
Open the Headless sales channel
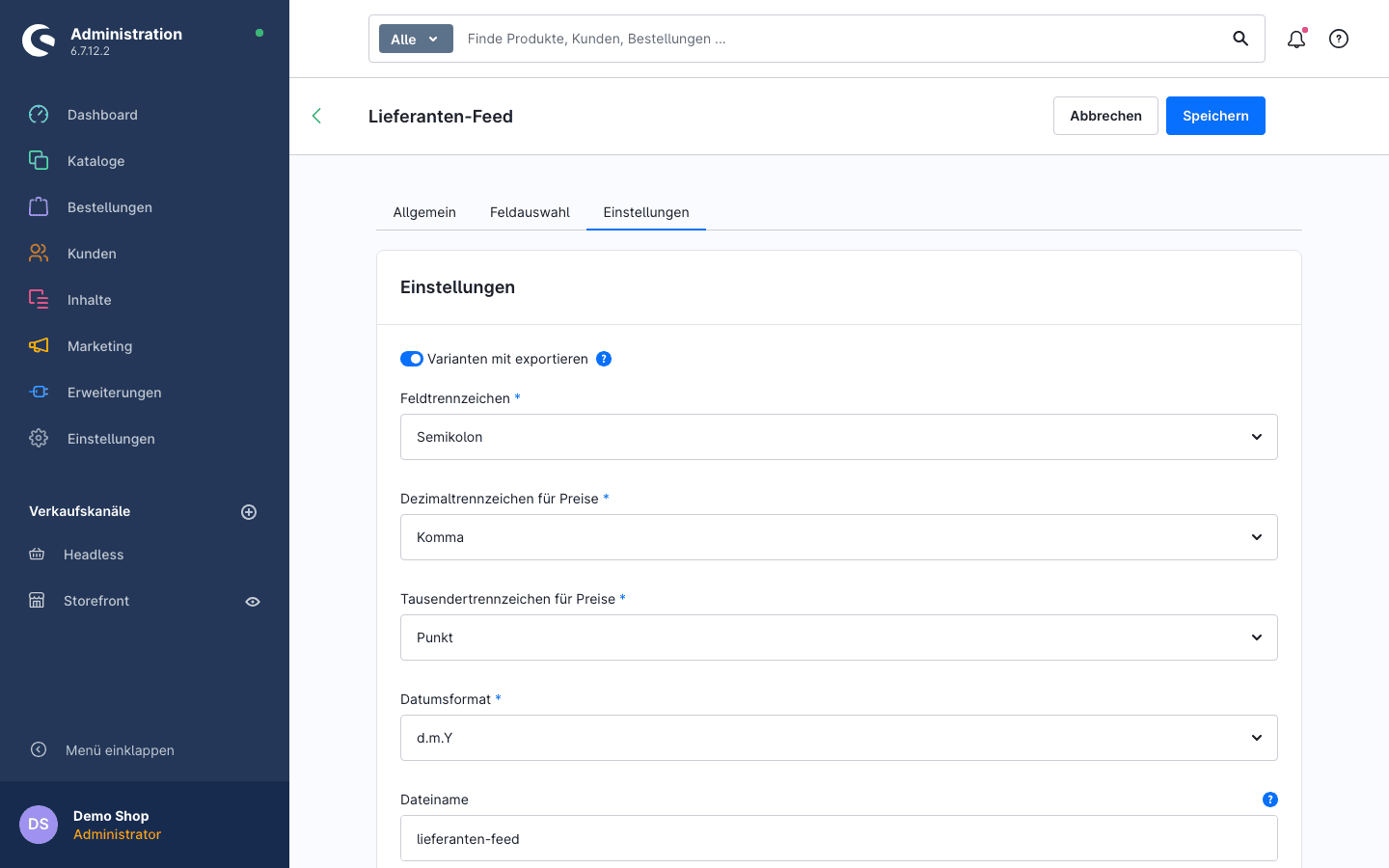[94, 555]
